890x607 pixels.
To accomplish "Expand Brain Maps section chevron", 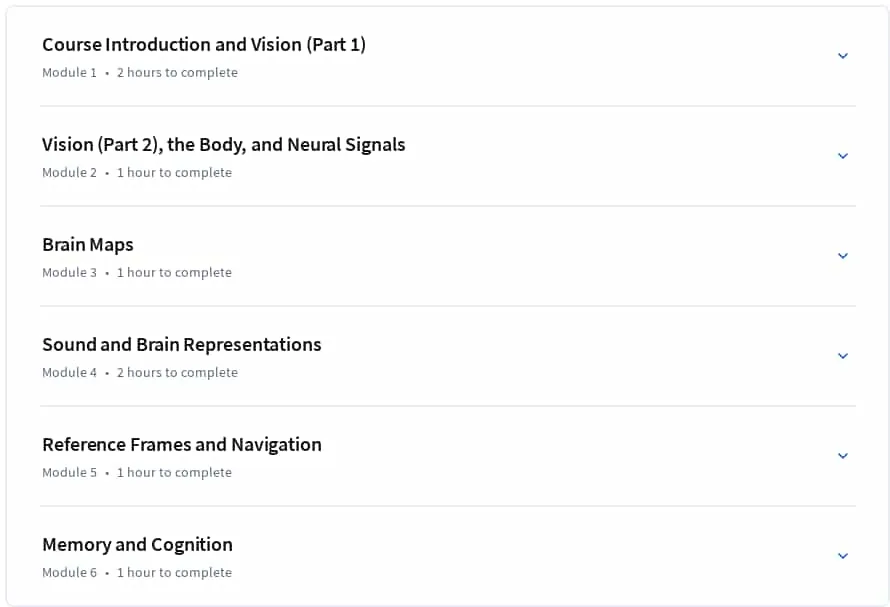I will click(x=843, y=256).
